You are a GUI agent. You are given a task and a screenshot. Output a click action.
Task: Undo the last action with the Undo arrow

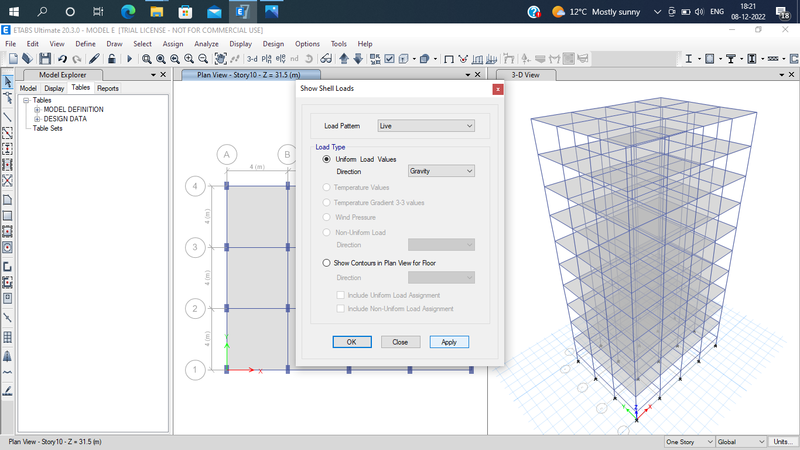62,59
